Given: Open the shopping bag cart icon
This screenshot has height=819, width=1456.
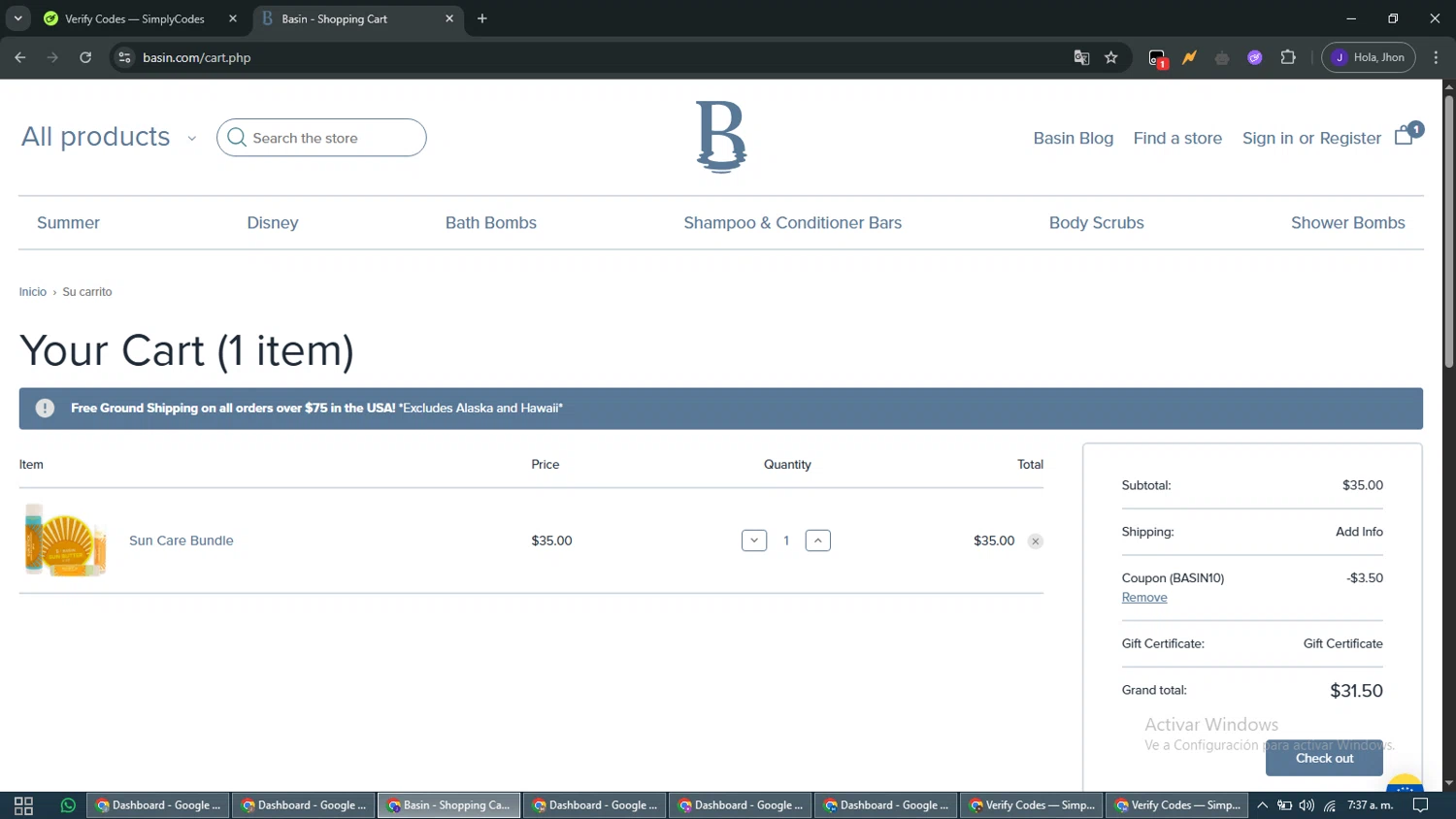Looking at the screenshot, I should [1404, 136].
